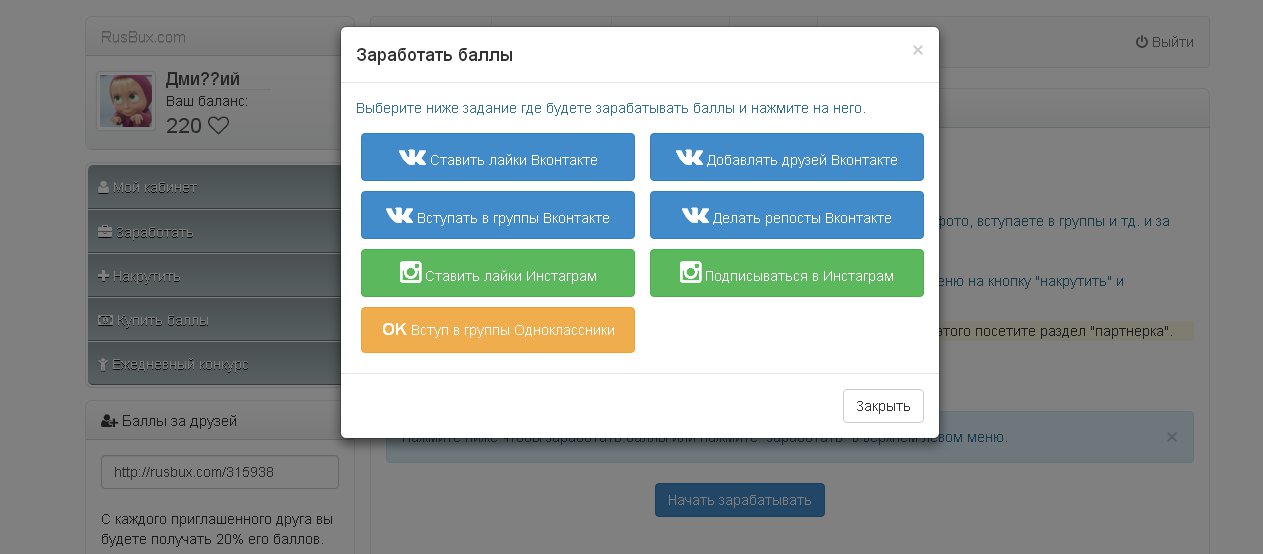The image size is (1263, 554).
Task: Close the dialog with Закрыть button
Action: point(883,406)
